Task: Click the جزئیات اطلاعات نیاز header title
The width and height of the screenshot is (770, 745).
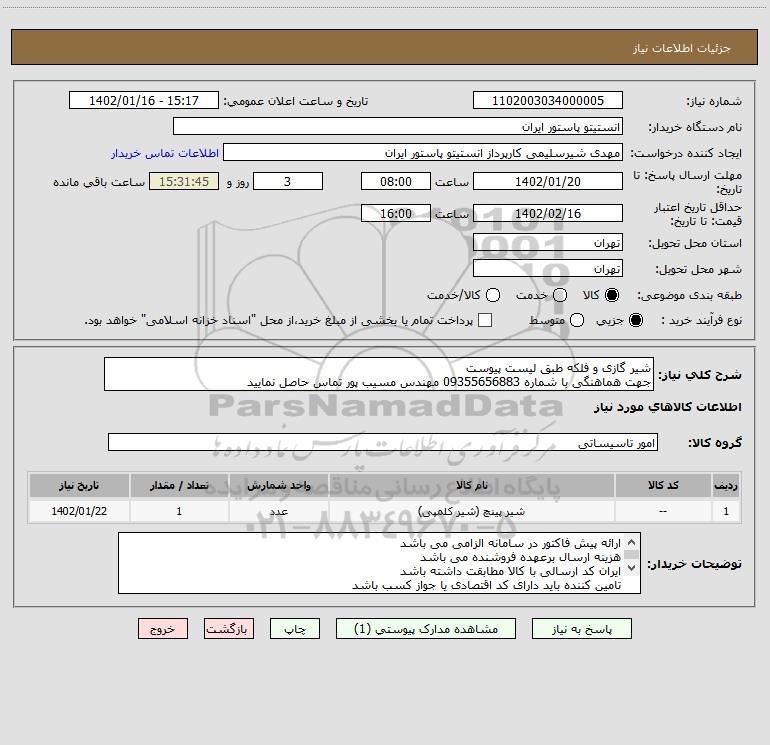Action: pyautogui.click(x=682, y=48)
